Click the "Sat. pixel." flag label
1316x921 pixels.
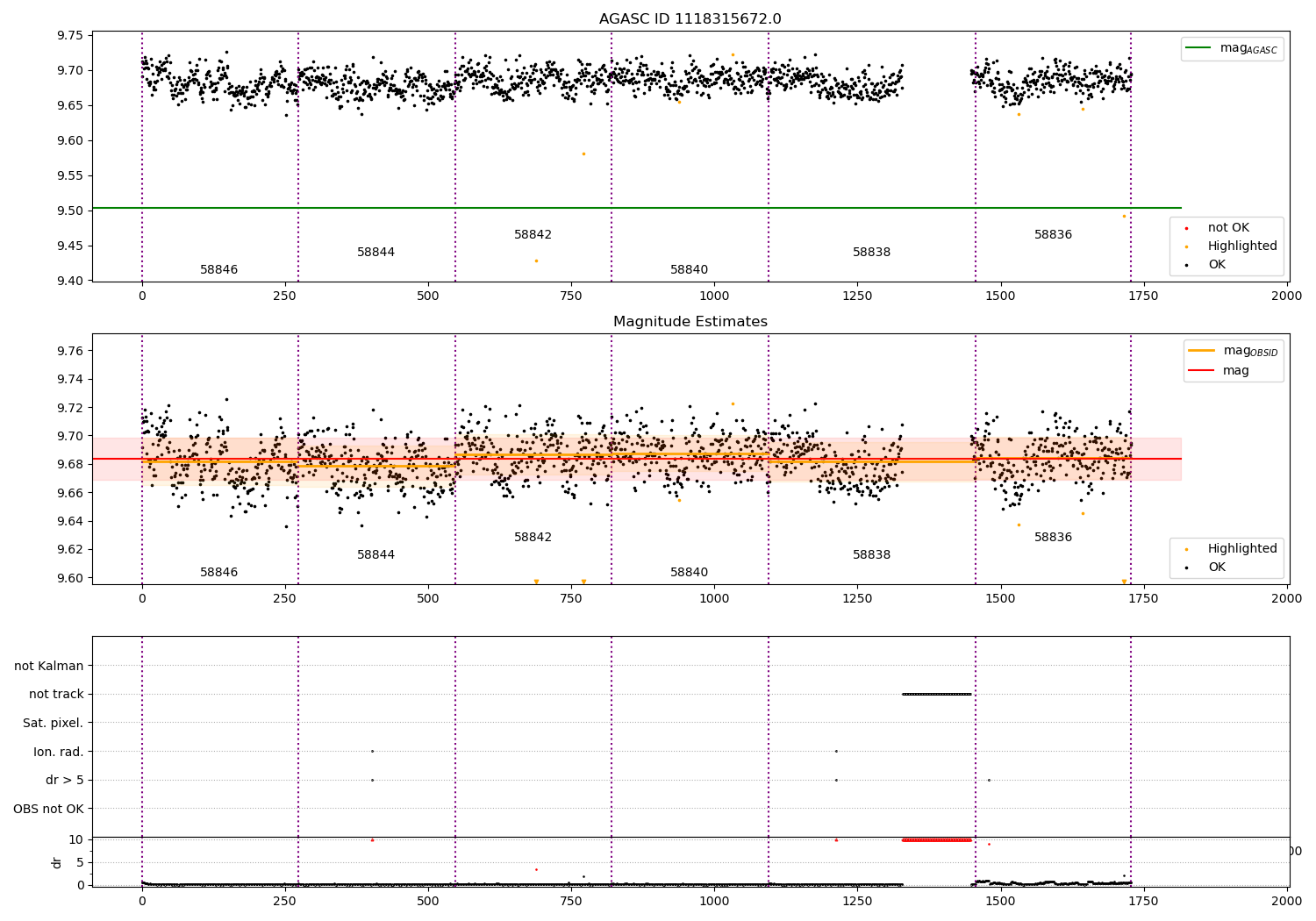[54, 724]
